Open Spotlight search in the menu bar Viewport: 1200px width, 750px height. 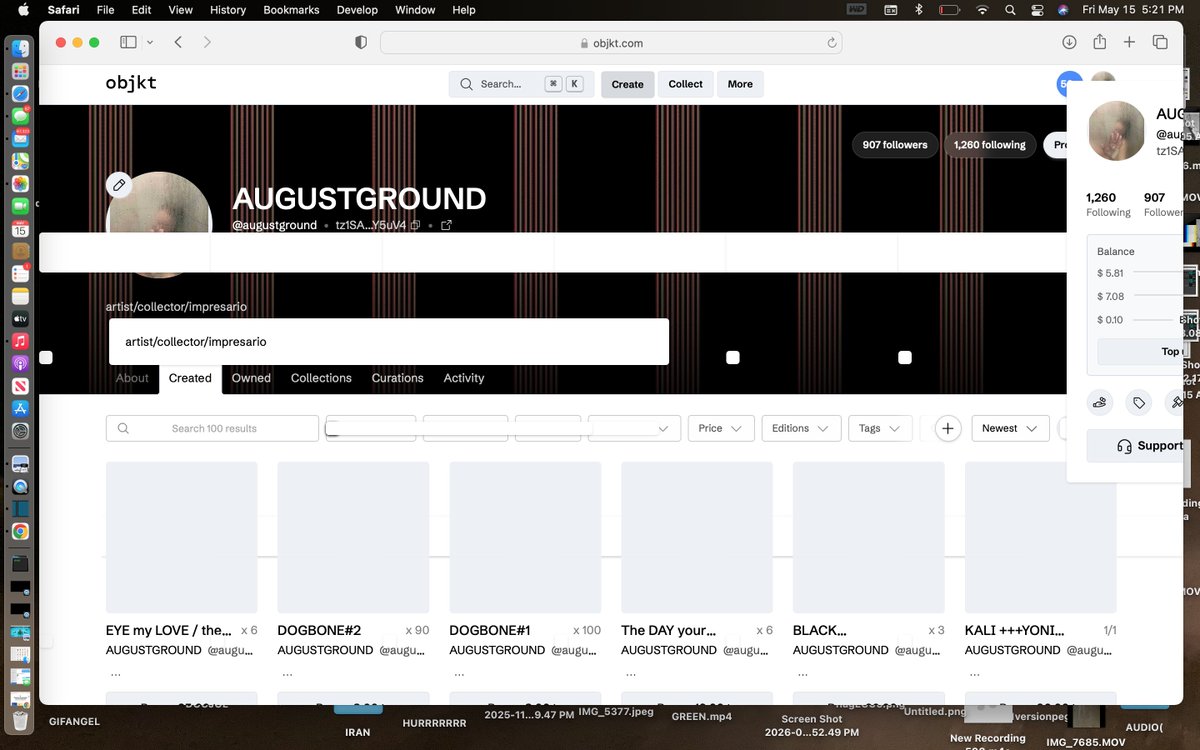[1011, 10]
